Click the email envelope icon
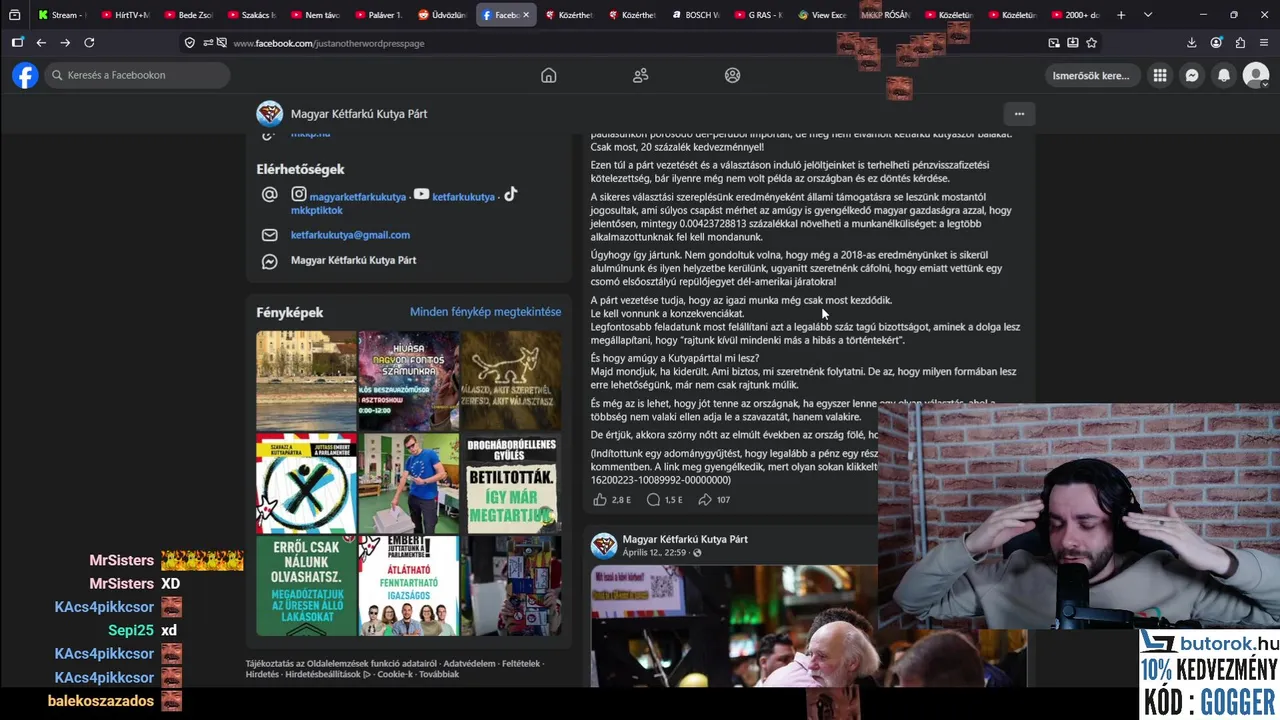 (269, 235)
